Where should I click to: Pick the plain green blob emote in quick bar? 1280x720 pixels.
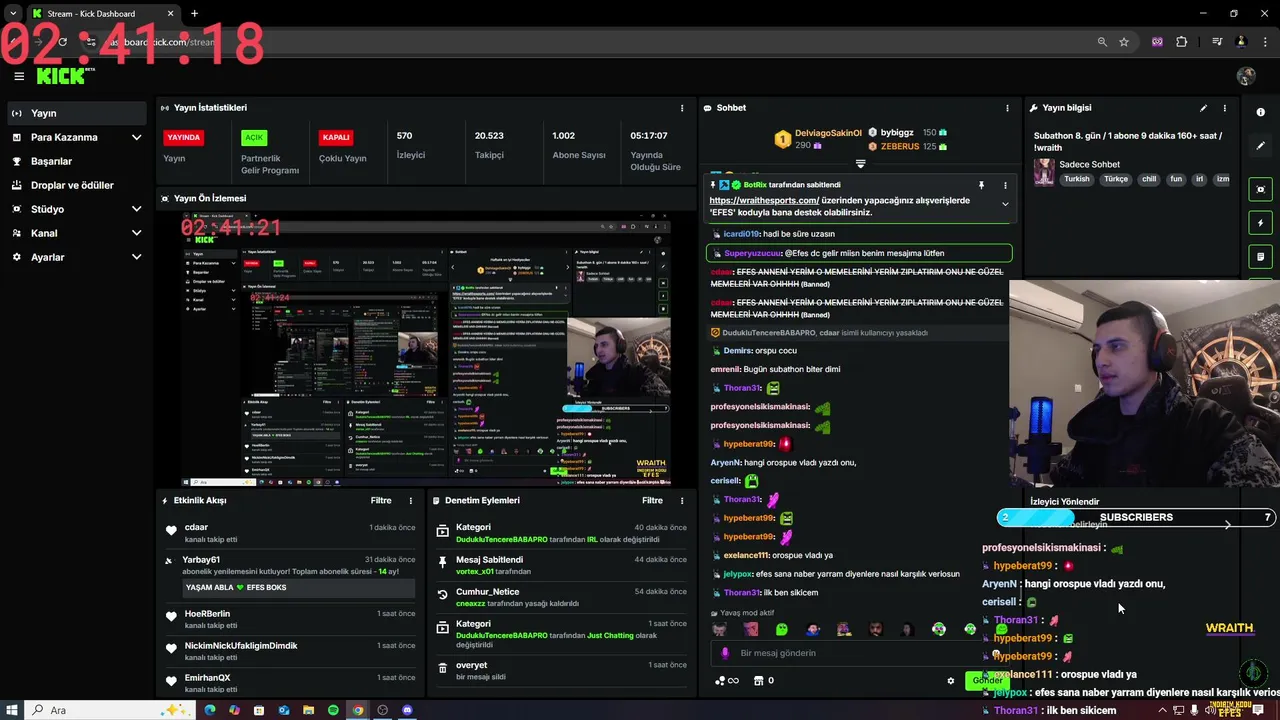coord(782,629)
